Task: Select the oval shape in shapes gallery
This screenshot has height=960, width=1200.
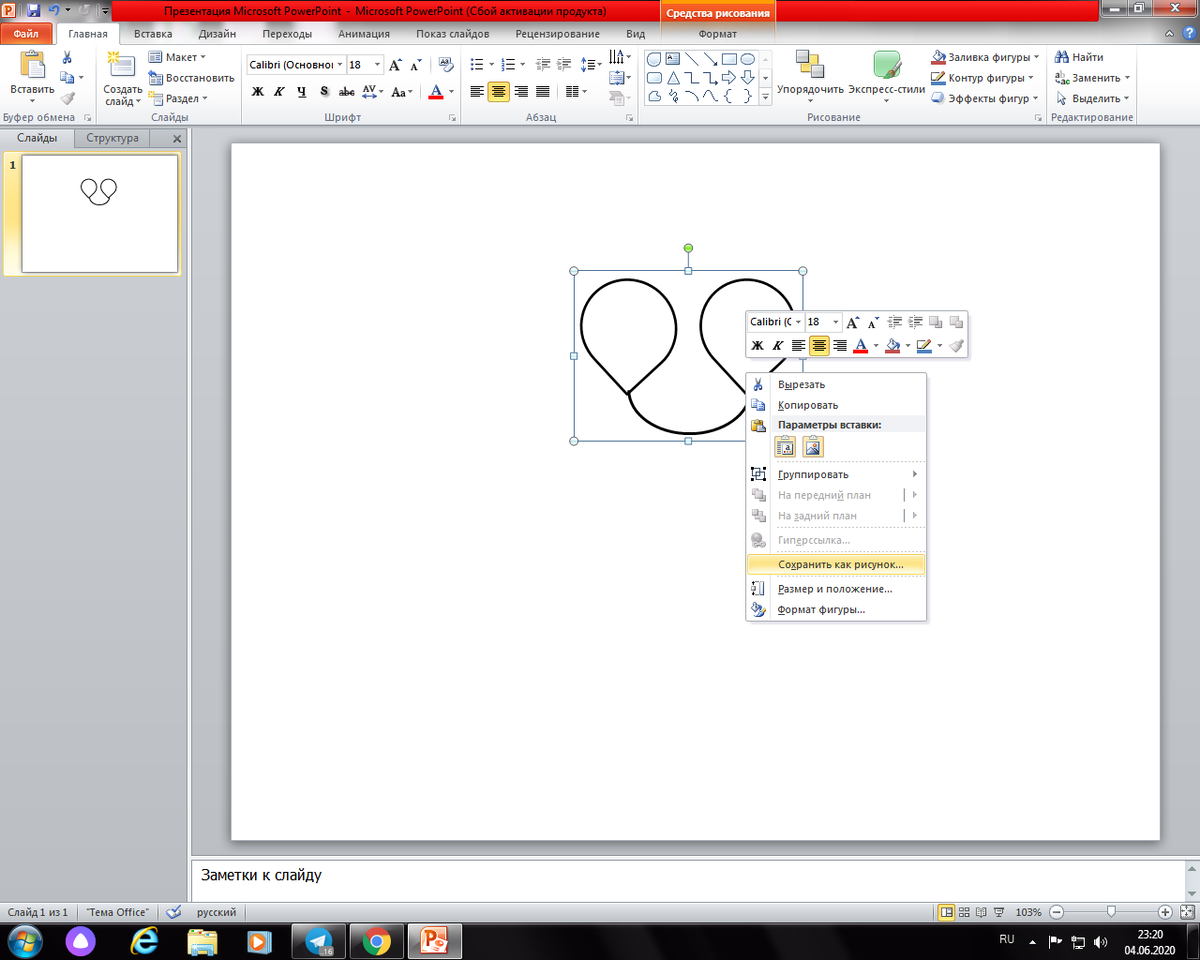Action: pyautogui.click(x=747, y=58)
